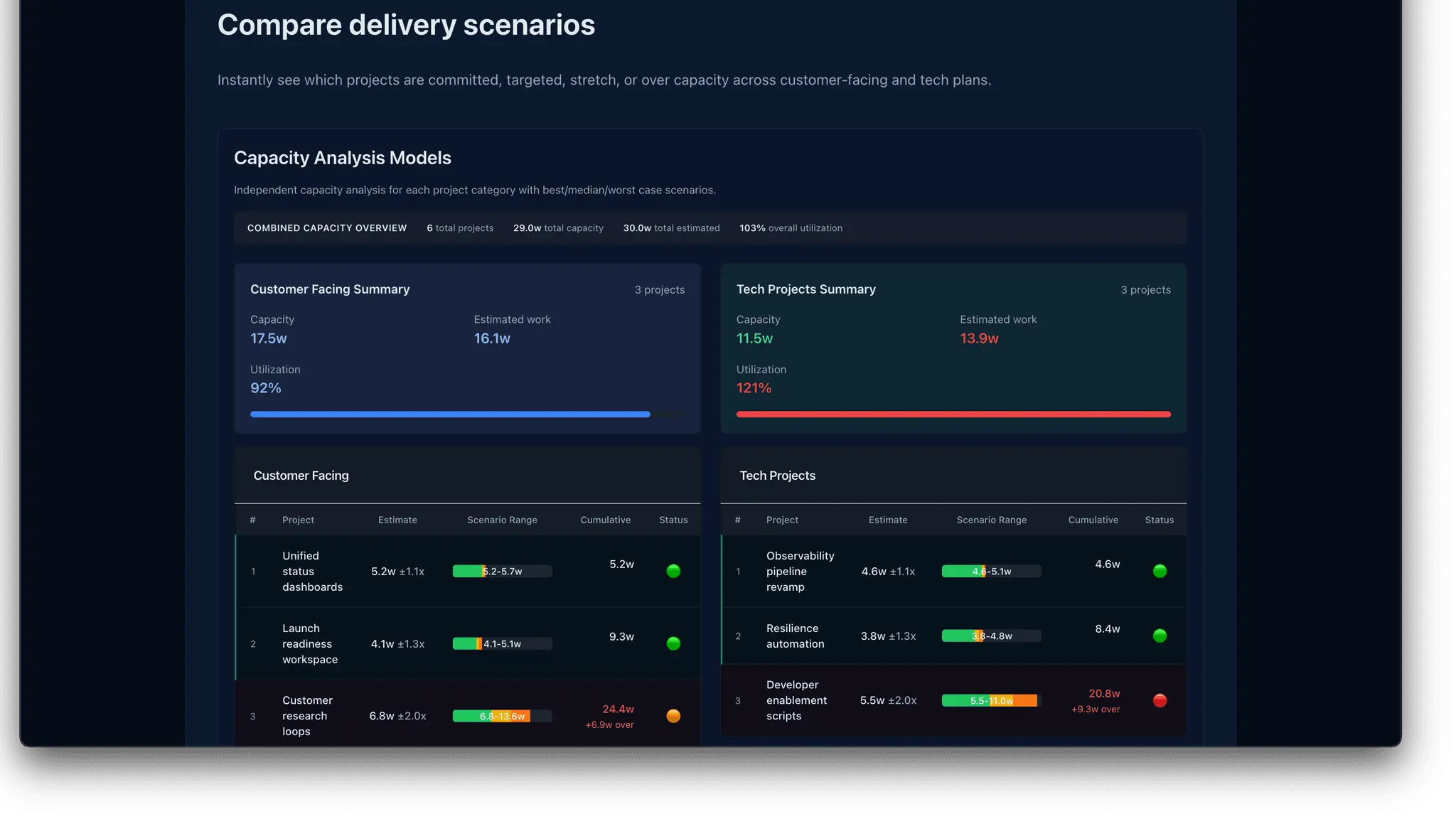Click the Status header in Tech Projects table

(x=1160, y=520)
